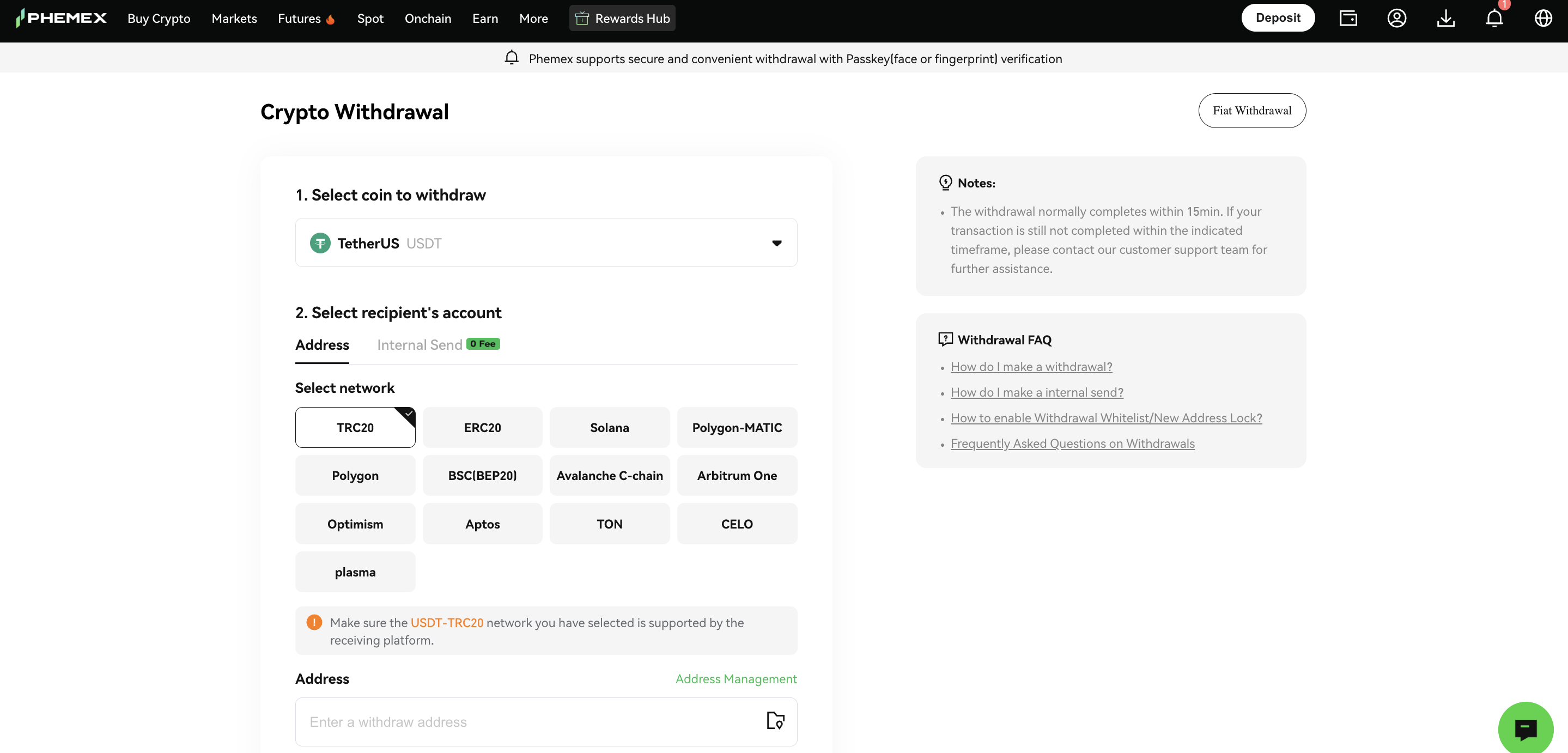The image size is (1568, 753).
Task: Select the ERC20 network option
Action: tap(482, 427)
